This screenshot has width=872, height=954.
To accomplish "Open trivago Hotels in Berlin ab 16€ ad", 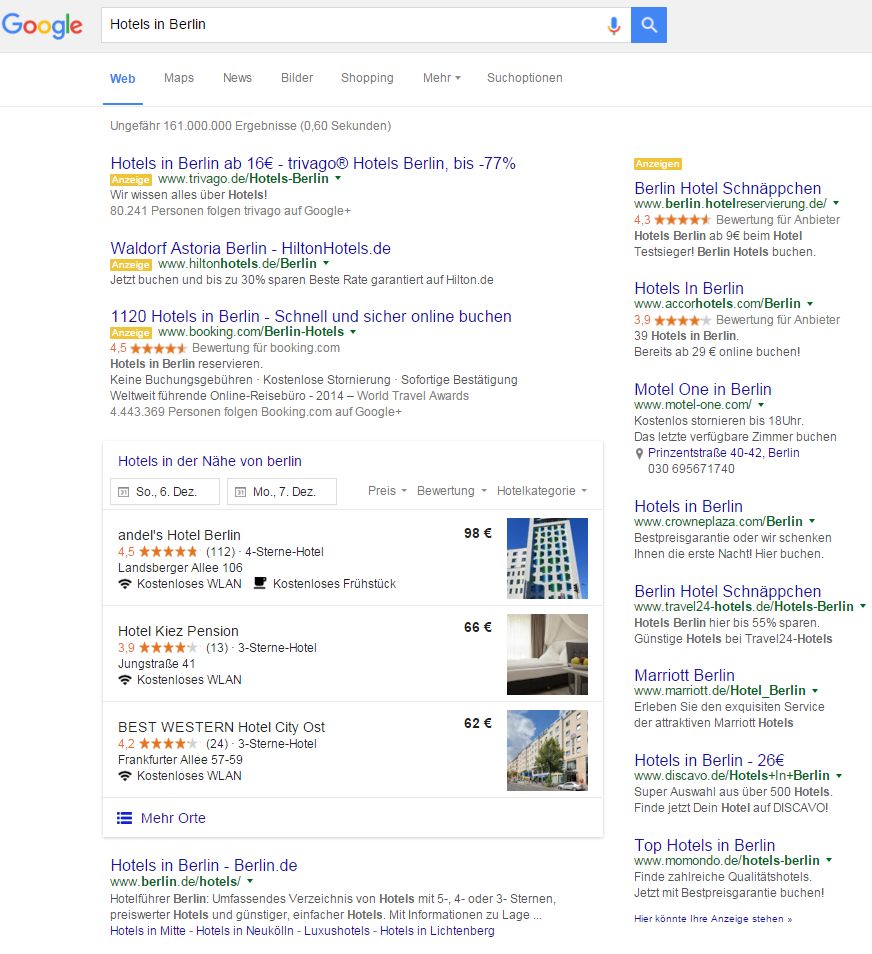I will (x=313, y=164).
